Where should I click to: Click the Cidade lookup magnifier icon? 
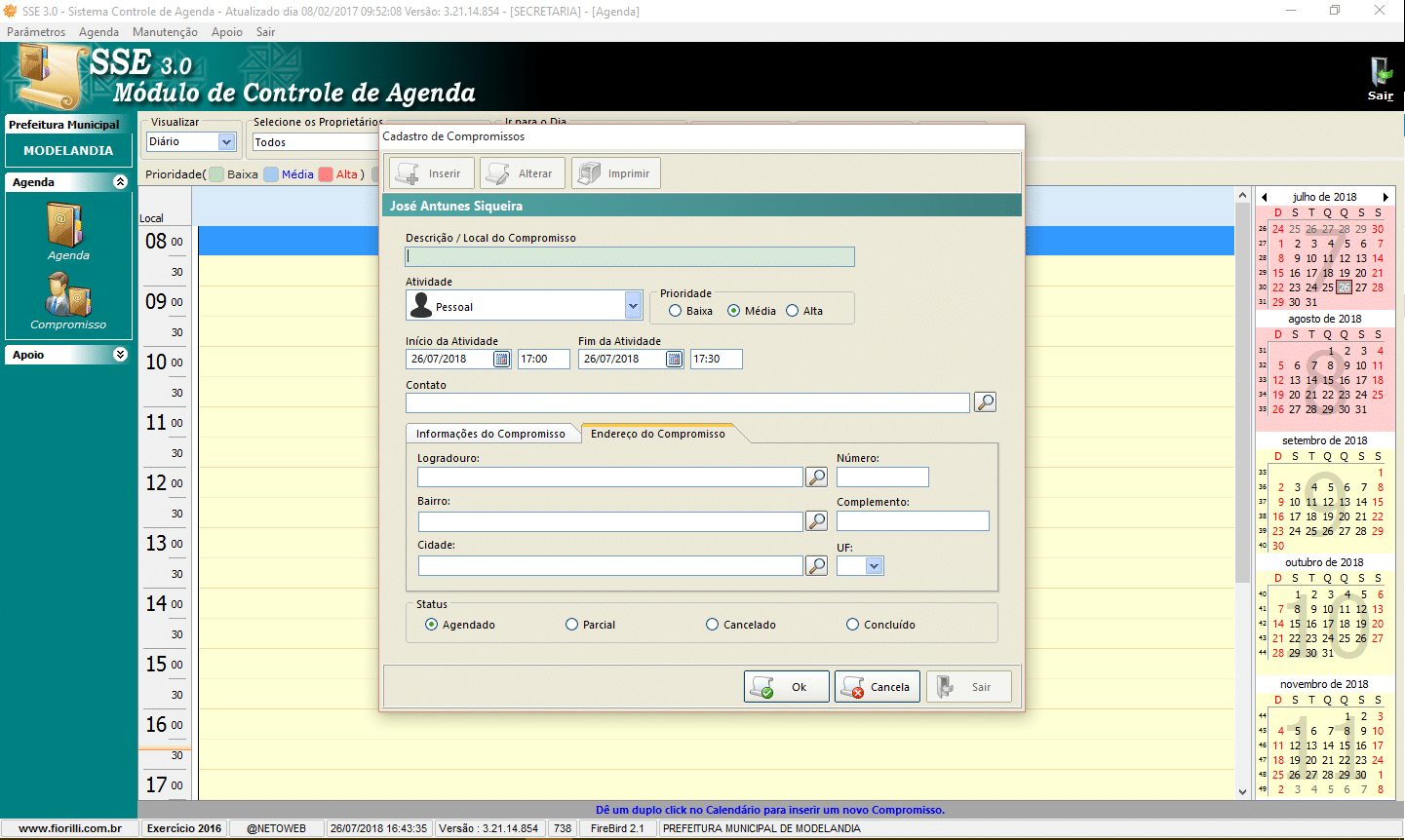tap(816, 566)
